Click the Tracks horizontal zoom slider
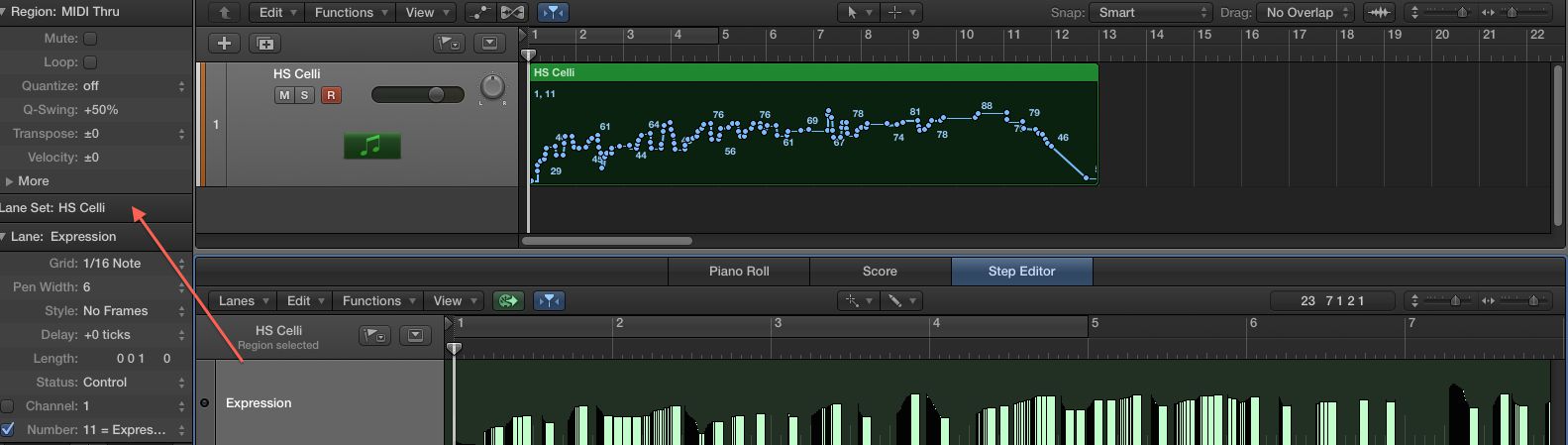The width and height of the screenshot is (1568, 445). pyautogui.click(x=1524, y=13)
